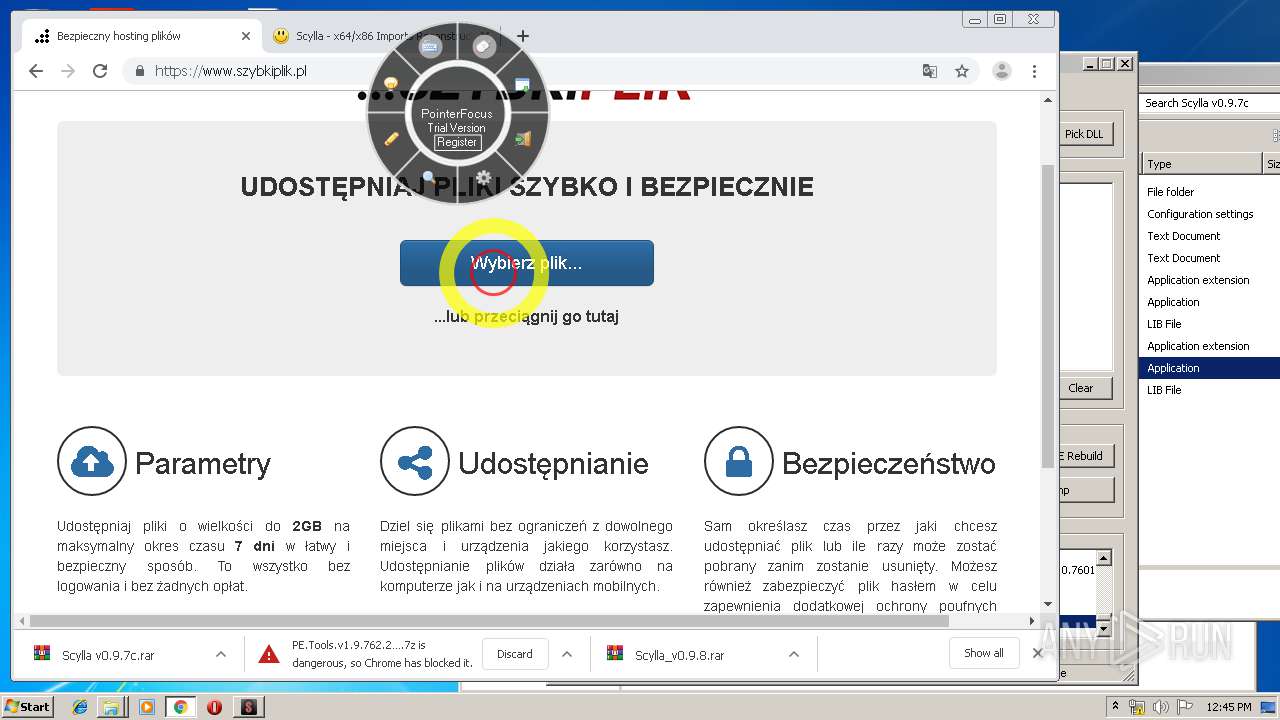Click the Google Translate icon in address bar
Viewport: 1280px width, 720px height.
tap(930, 71)
